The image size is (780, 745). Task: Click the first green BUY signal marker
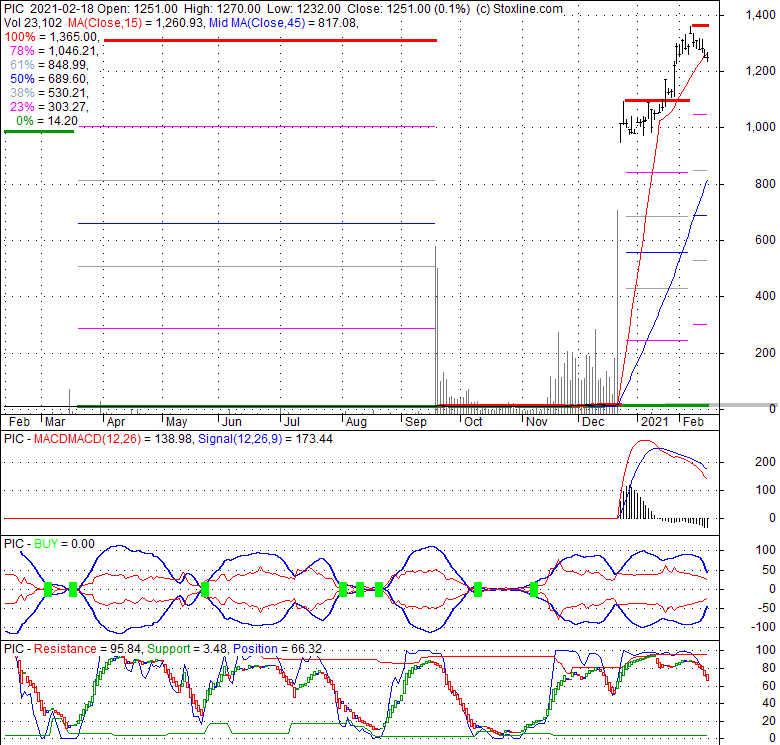(48, 589)
